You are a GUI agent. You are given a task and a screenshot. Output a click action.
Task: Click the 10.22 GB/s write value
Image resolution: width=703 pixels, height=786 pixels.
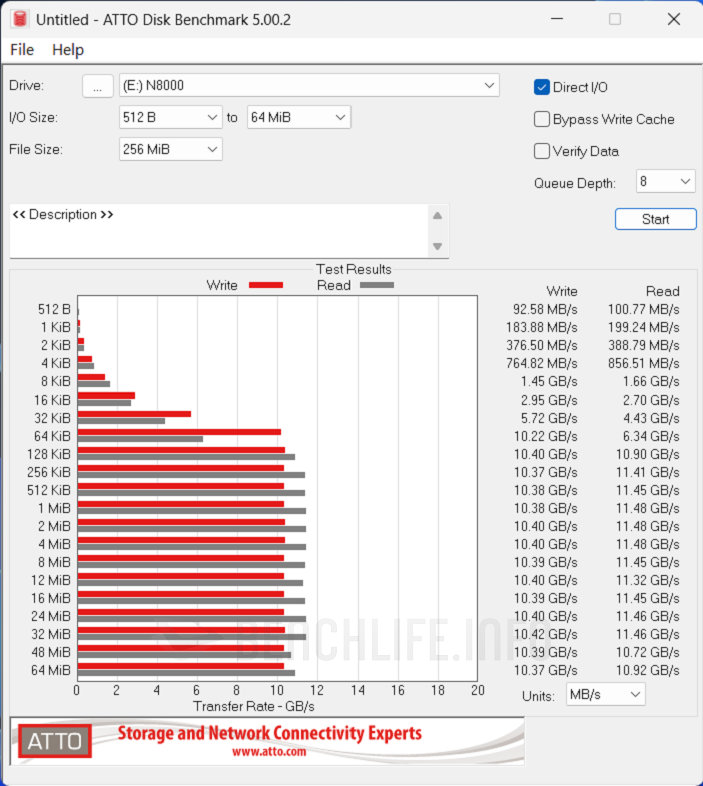(x=546, y=436)
